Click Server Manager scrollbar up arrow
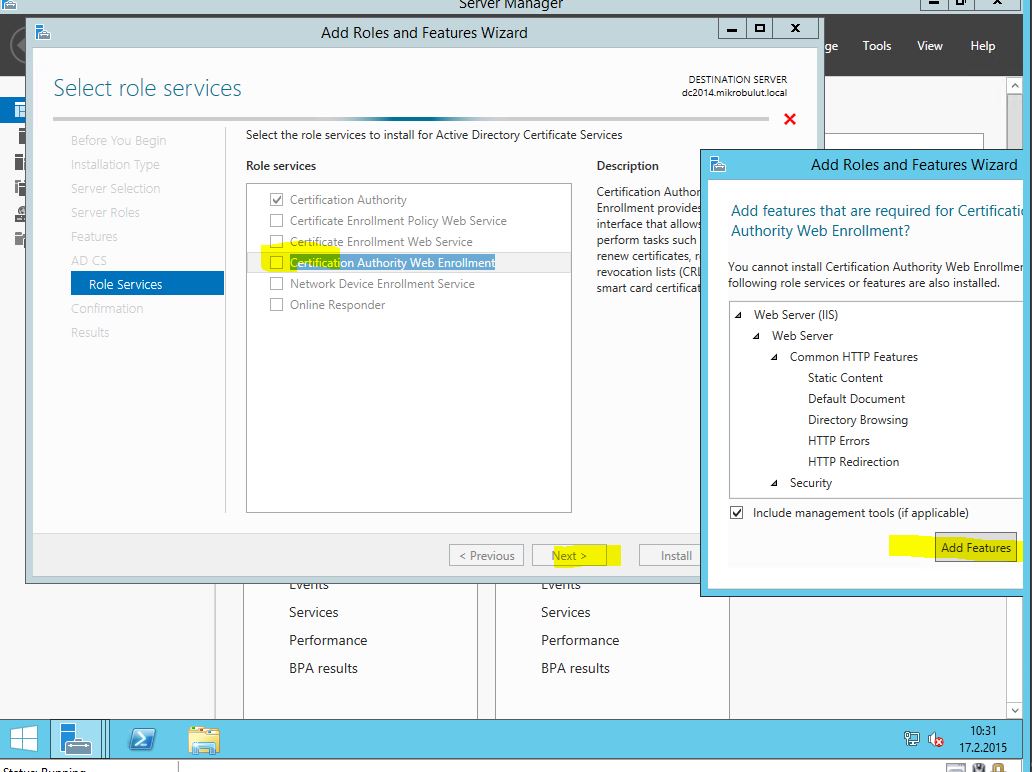Screen dimensions: 1032x772 [1014, 85]
